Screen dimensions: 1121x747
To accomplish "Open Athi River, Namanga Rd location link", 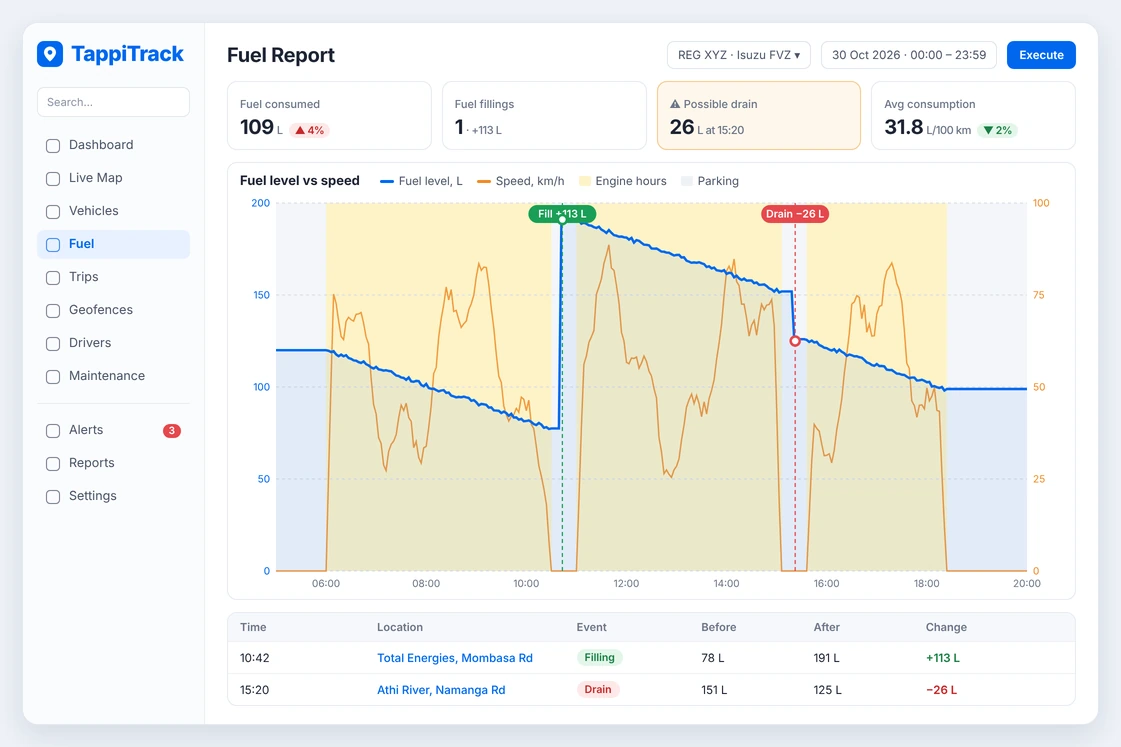I will point(441,690).
